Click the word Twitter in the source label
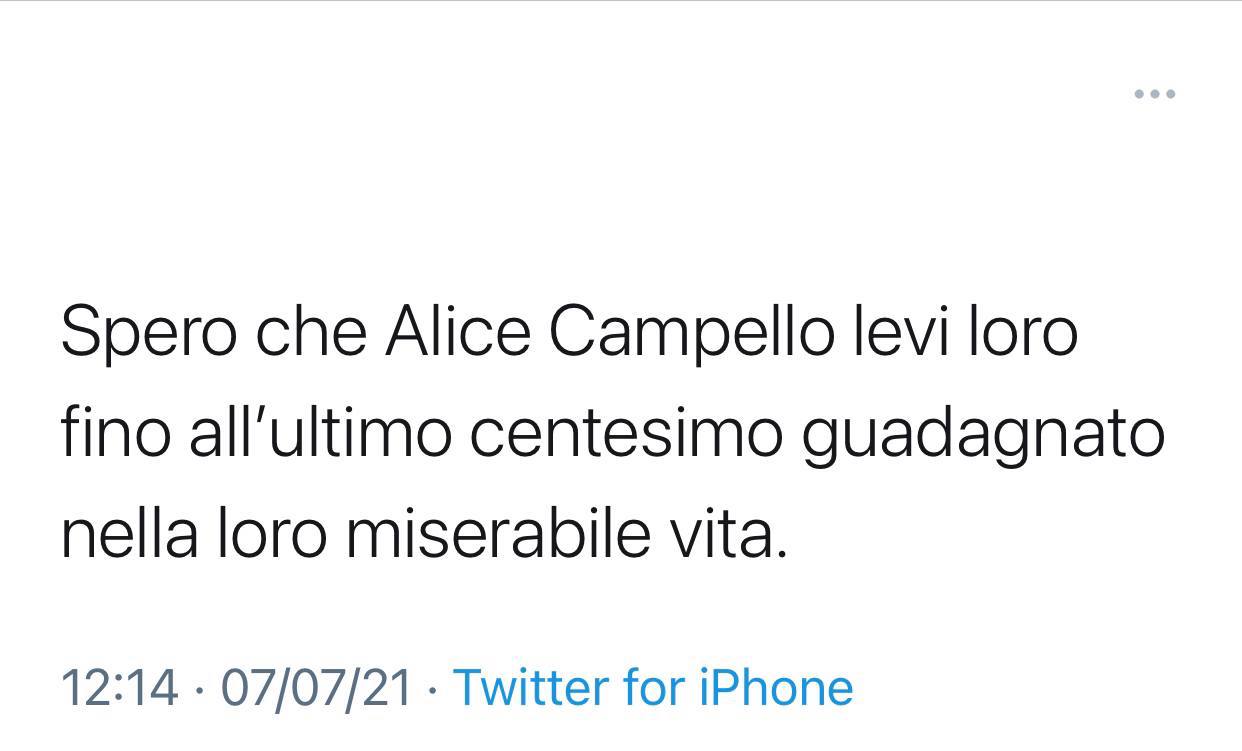 (x=530, y=688)
